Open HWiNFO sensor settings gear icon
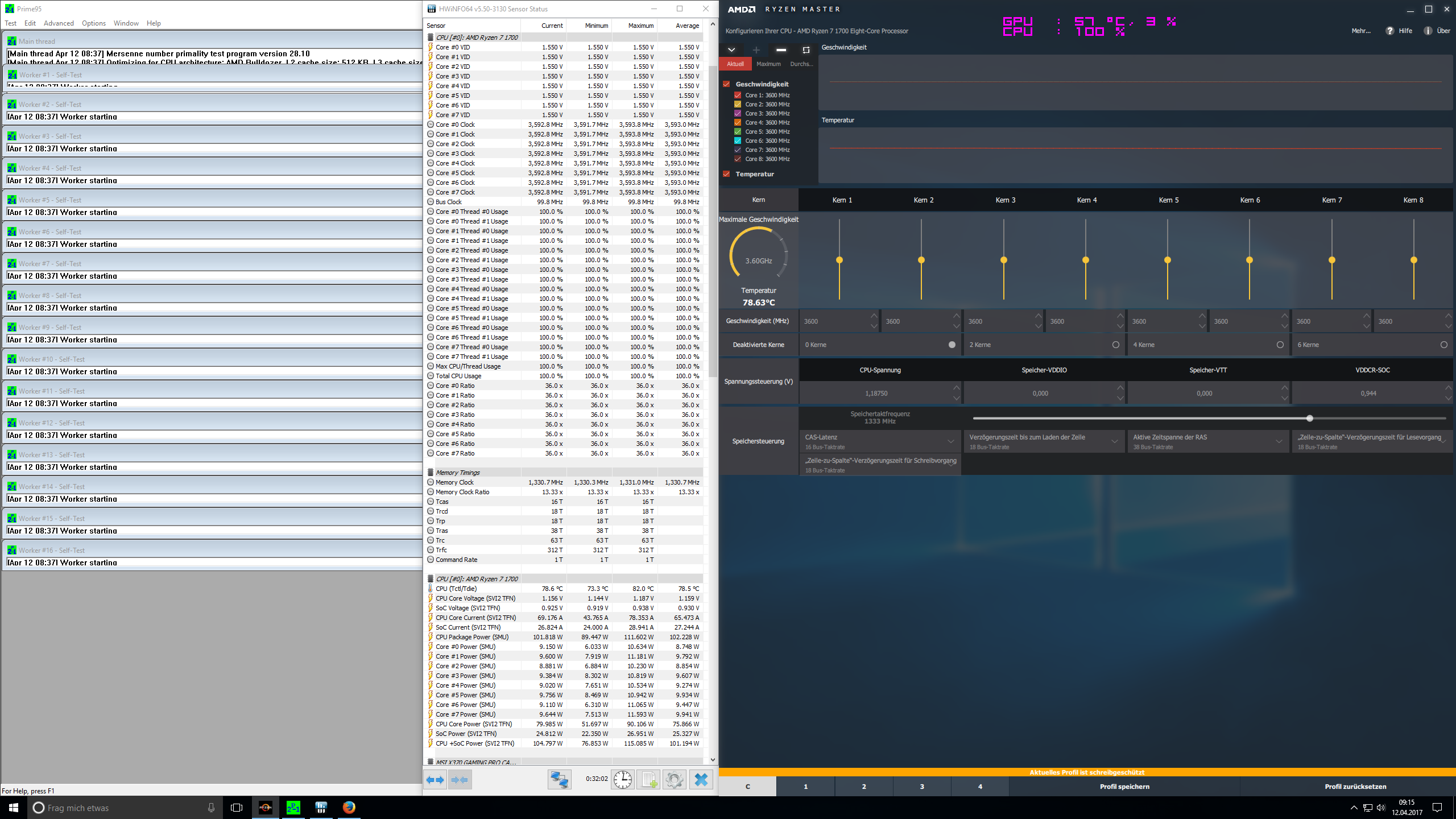The width and height of the screenshot is (1456, 819). 675,780
